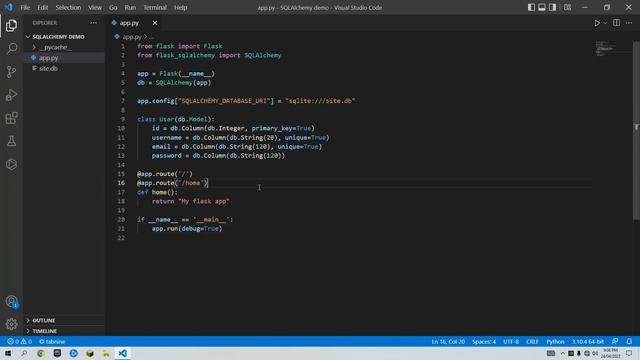The height and width of the screenshot is (360, 640).
Task: Open the Help menu
Action: pos(180,7)
